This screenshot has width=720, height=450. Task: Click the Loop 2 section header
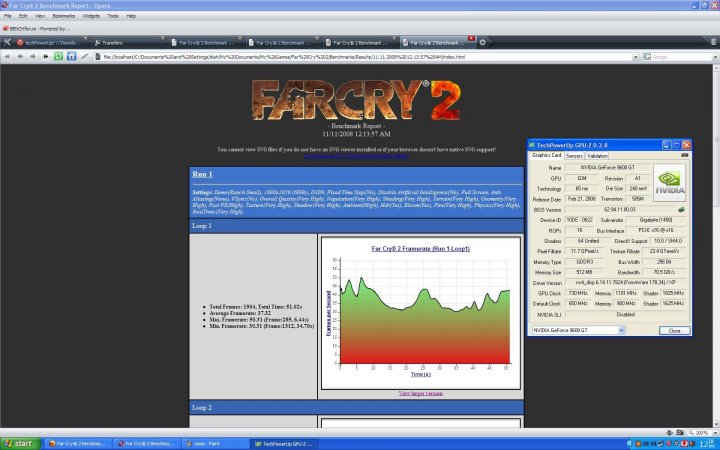(x=356, y=407)
